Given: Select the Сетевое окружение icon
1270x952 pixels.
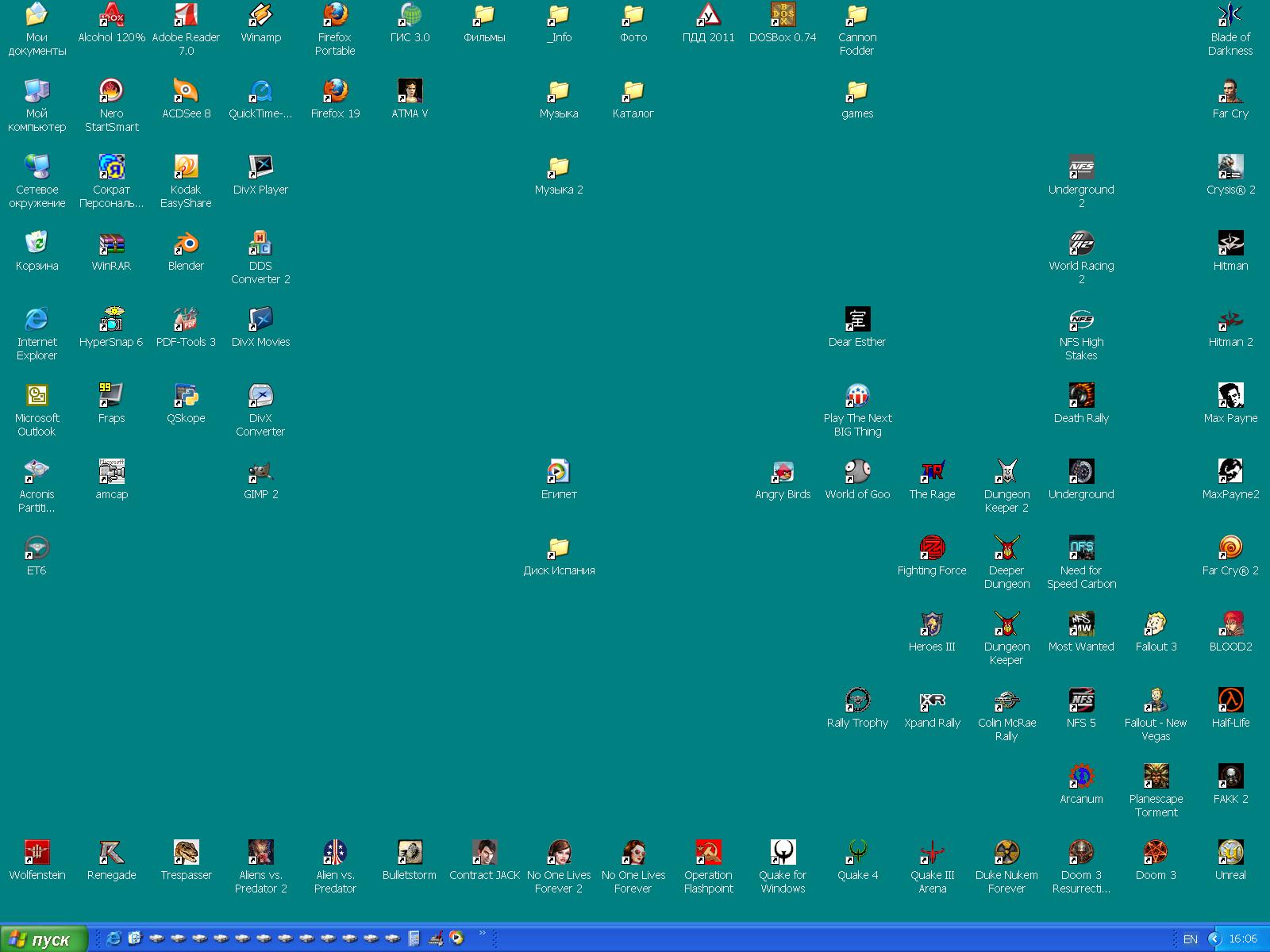Looking at the screenshot, I should (37, 167).
